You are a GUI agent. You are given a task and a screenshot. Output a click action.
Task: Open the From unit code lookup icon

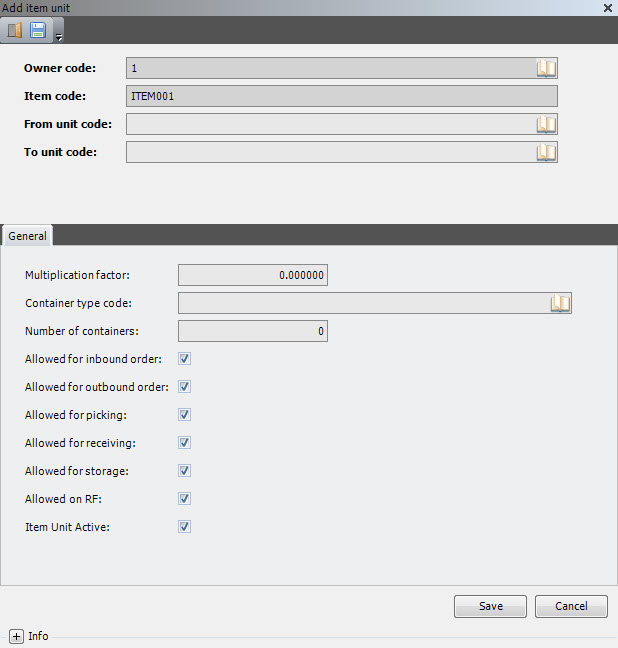tap(546, 124)
